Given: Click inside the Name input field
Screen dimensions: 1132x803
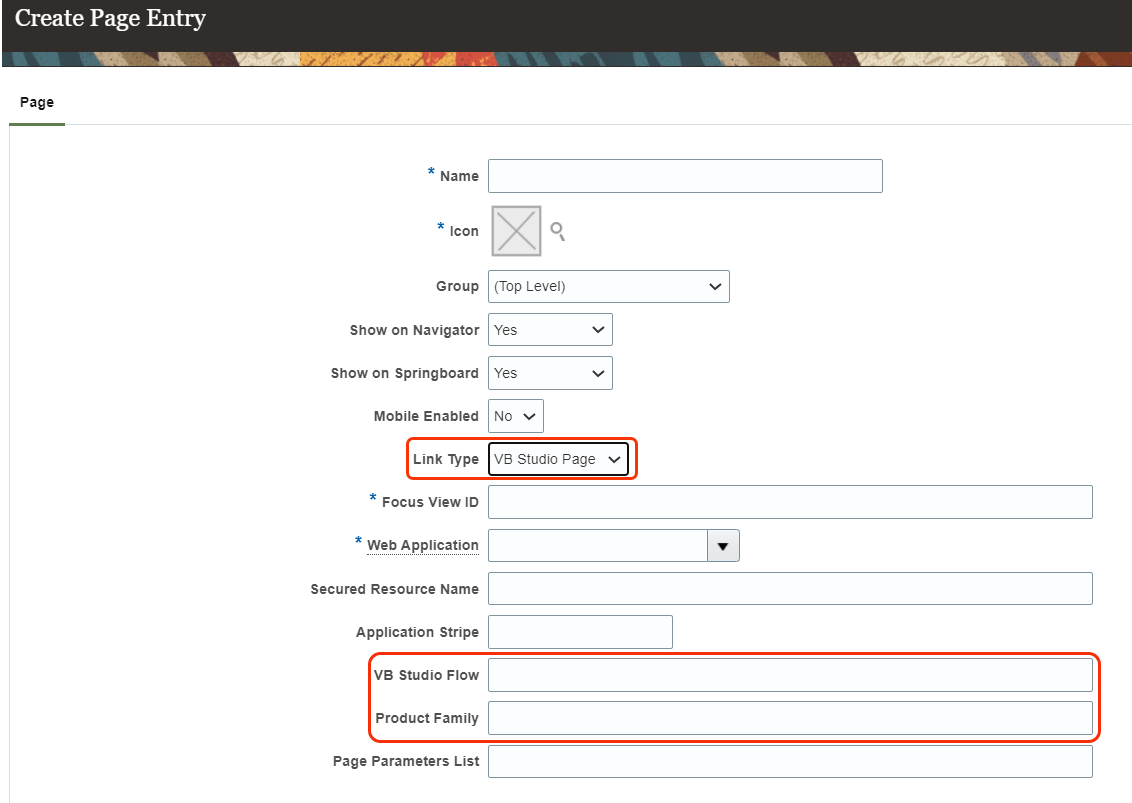Looking at the screenshot, I should click(x=685, y=175).
